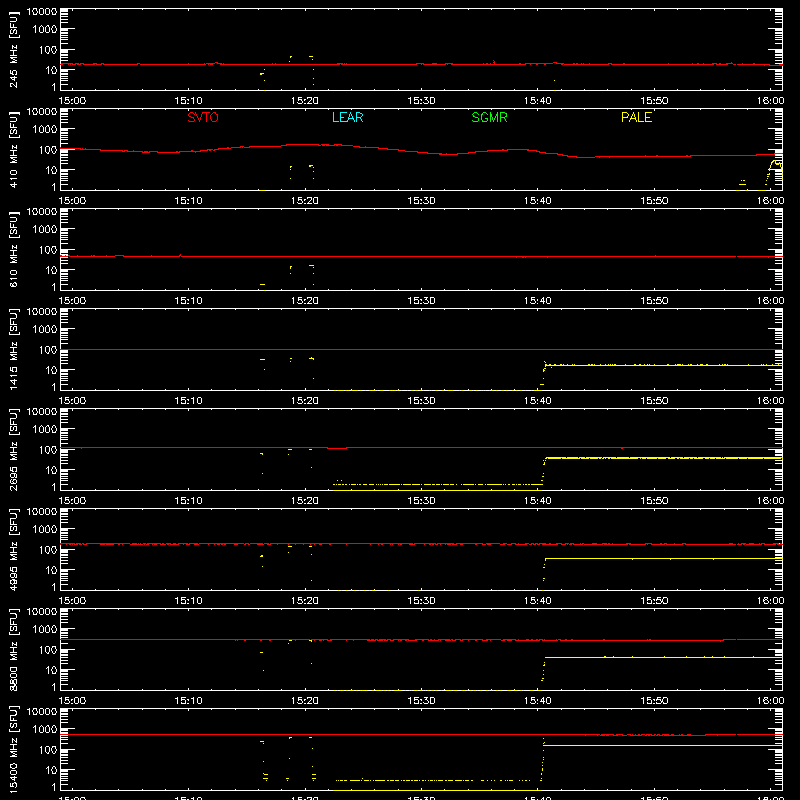This screenshot has height=800, width=800.
Task: Click the 10000 y-axis label of 245 MHz panel
Action: (x=42, y=12)
